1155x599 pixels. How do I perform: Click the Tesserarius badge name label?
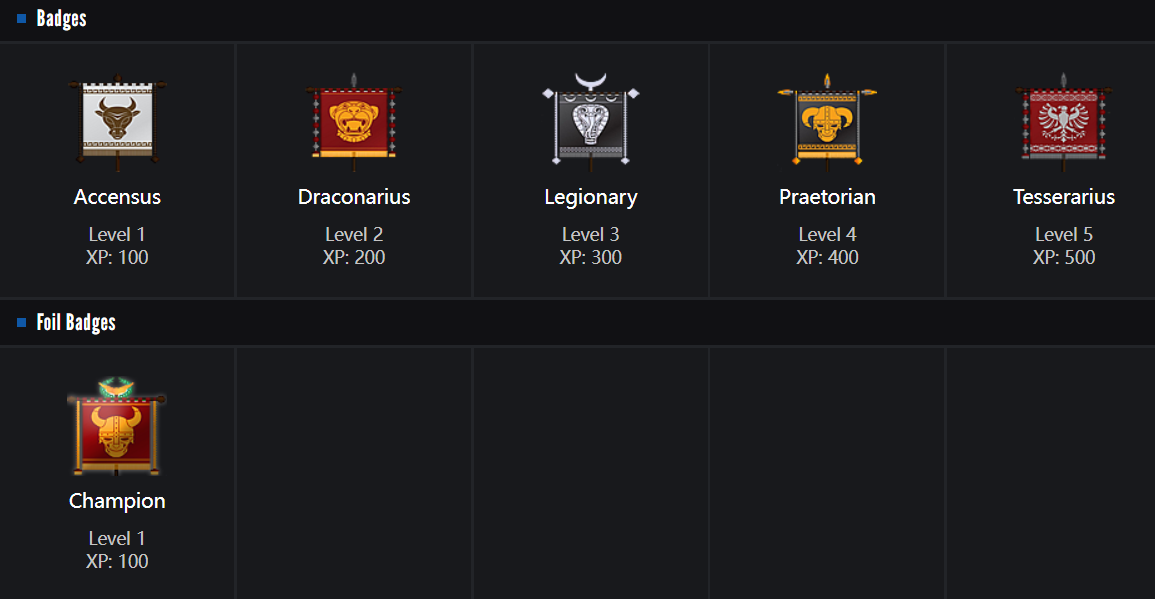1064,197
